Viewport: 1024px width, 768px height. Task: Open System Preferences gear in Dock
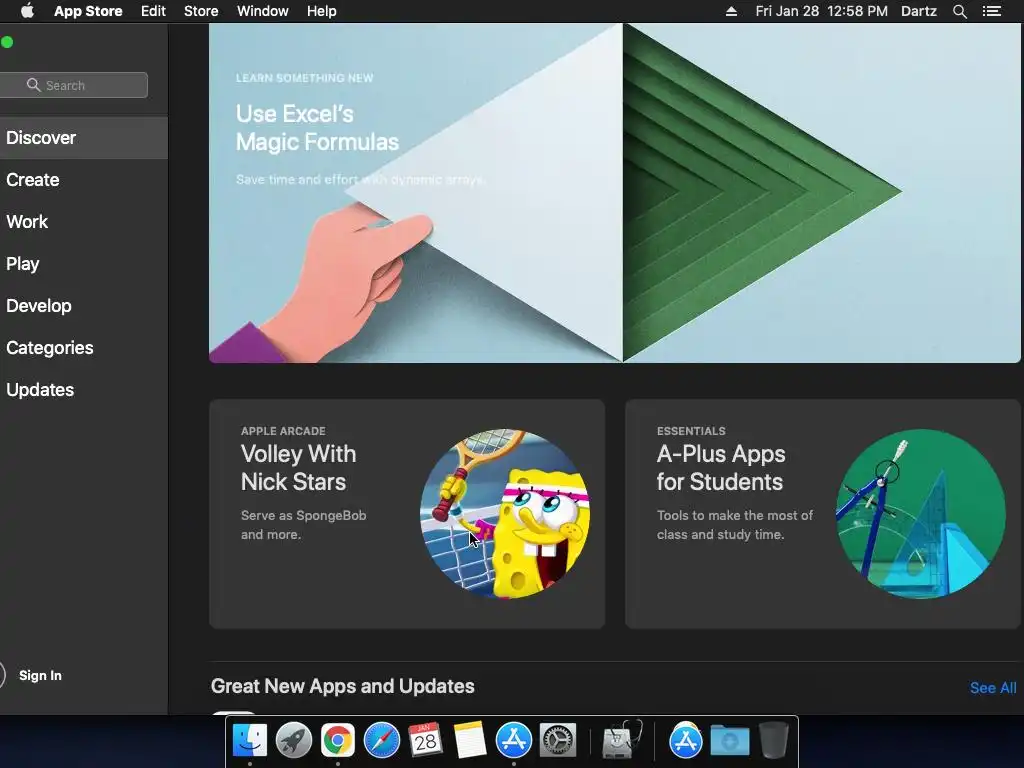click(558, 741)
